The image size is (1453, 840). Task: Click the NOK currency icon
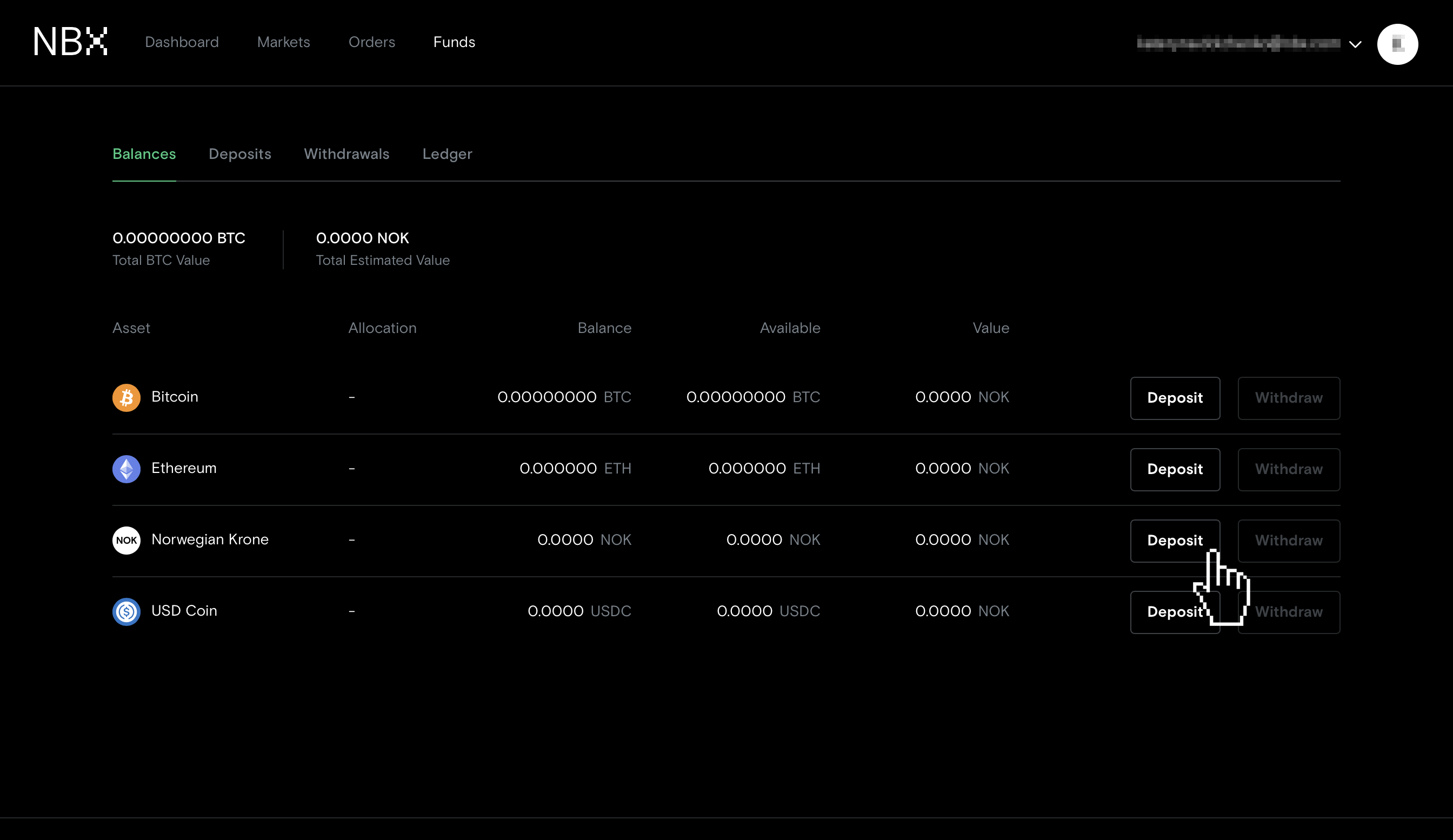[126, 540]
